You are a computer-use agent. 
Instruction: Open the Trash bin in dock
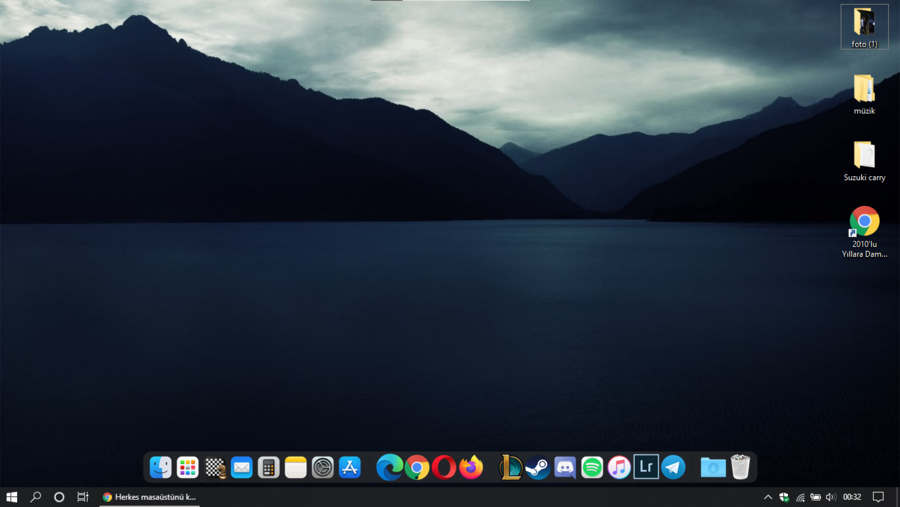[x=740, y=467]
